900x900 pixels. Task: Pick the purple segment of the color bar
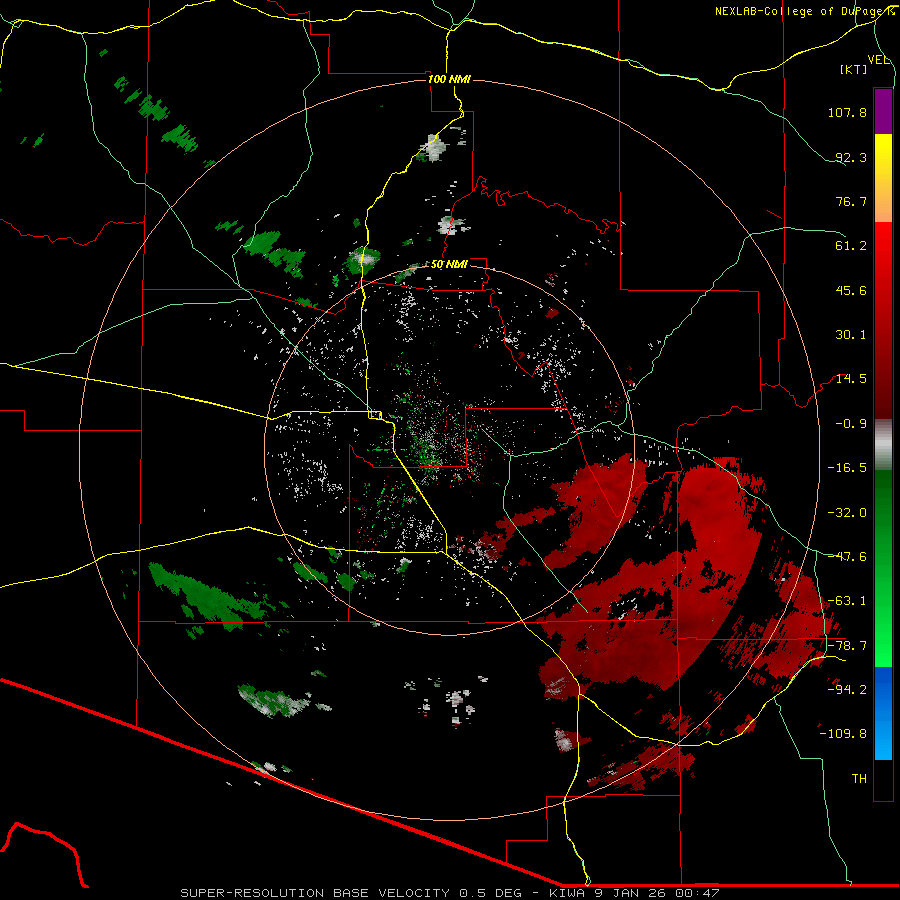click(x=883, y=111)
